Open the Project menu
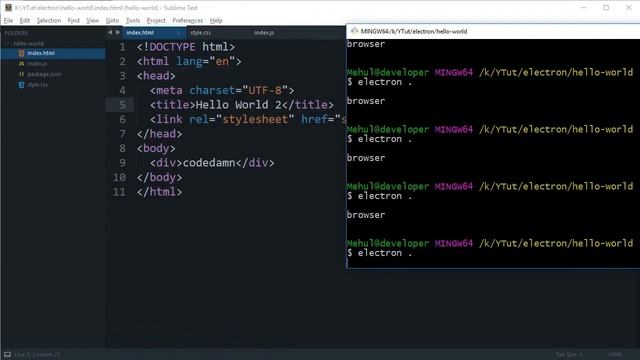This screenshot has height=360, width=640. (156, 20)
